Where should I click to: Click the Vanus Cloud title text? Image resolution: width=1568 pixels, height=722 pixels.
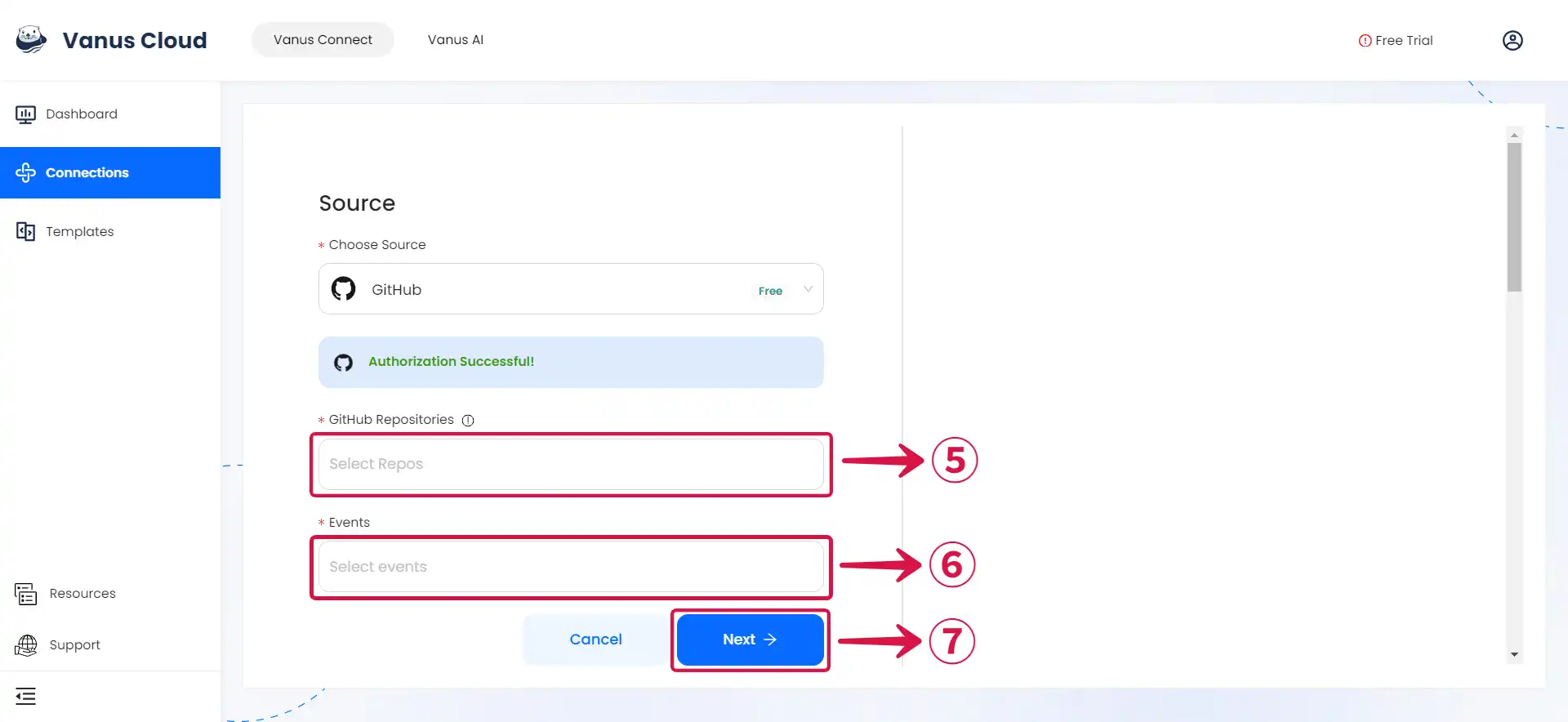click(x=135, y=40)
